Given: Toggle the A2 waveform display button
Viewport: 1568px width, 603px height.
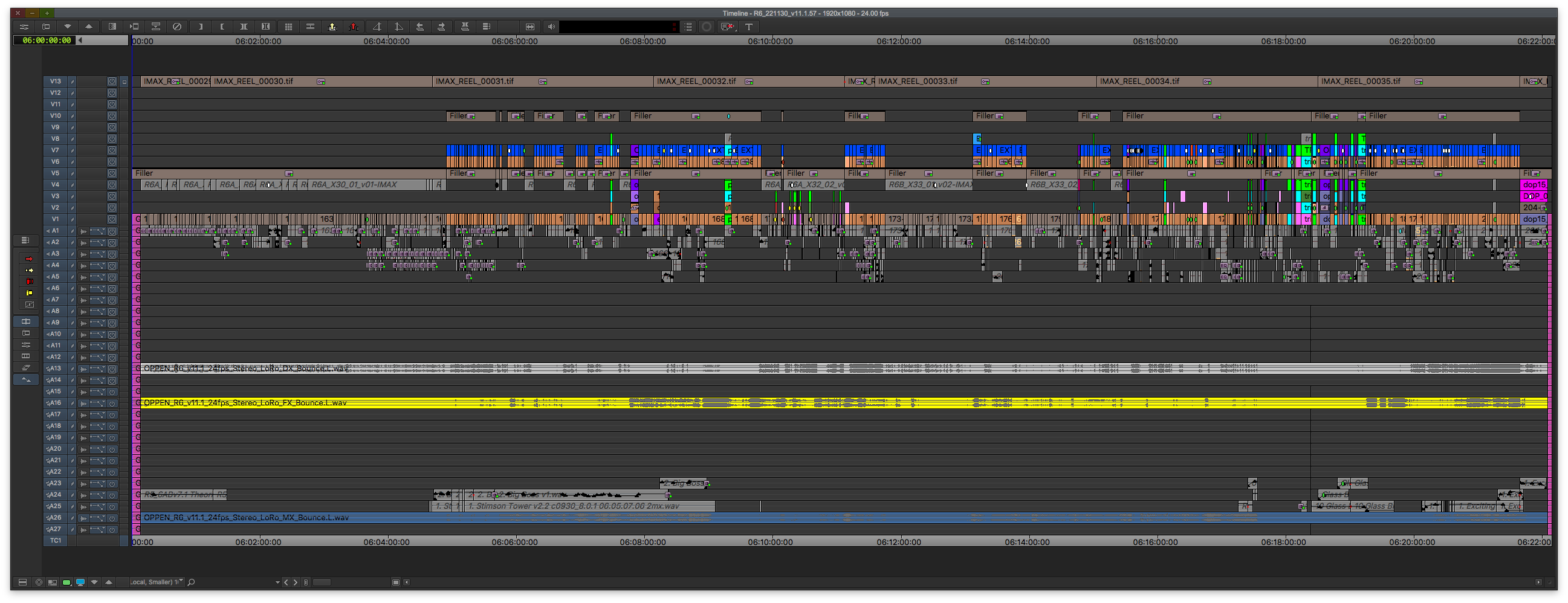Looking at the screenshot, I should tap(83, 243).
